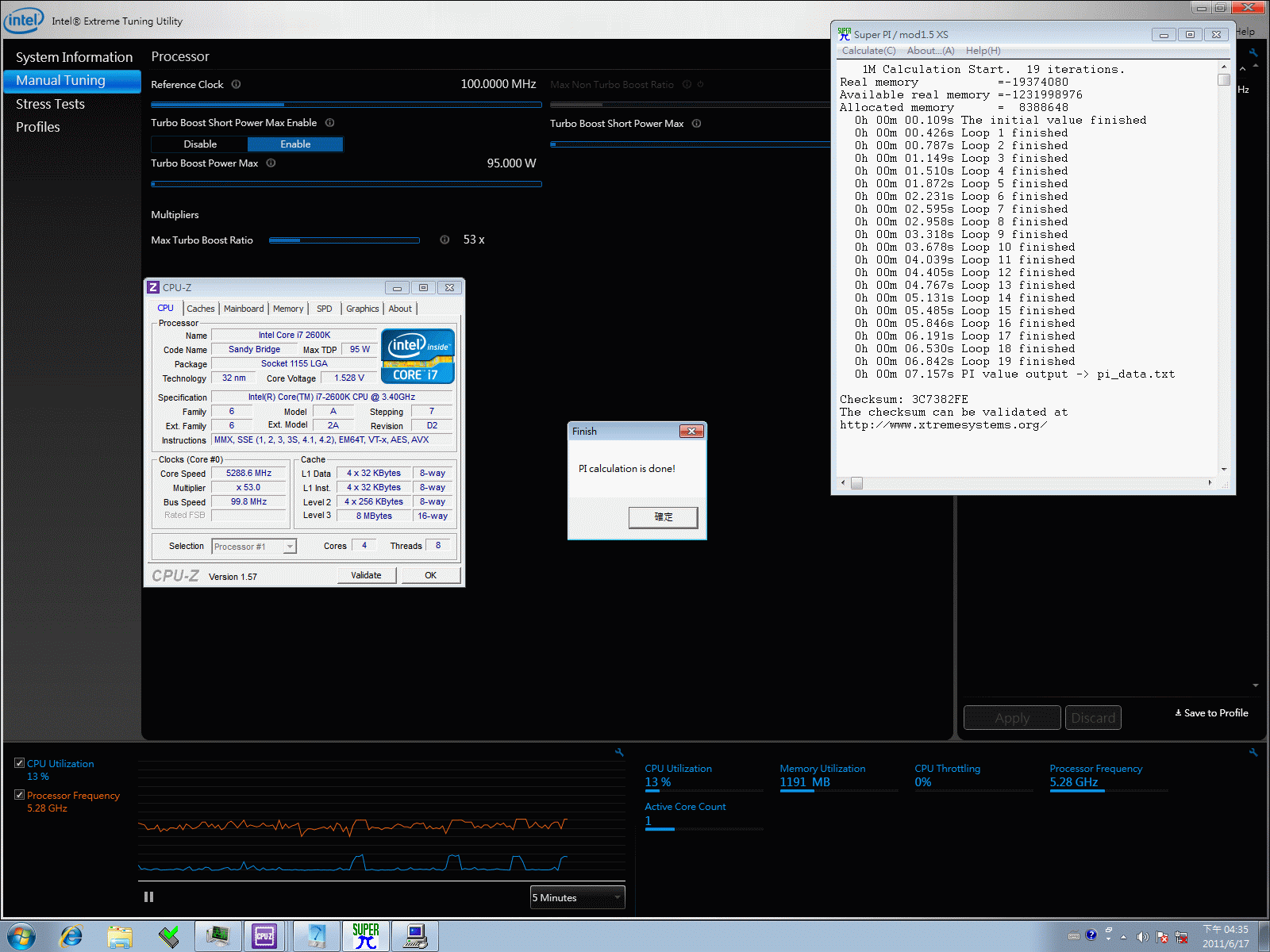
Task: Switch to the SPD tab in CPU-Z
Action: click(325, 309)
